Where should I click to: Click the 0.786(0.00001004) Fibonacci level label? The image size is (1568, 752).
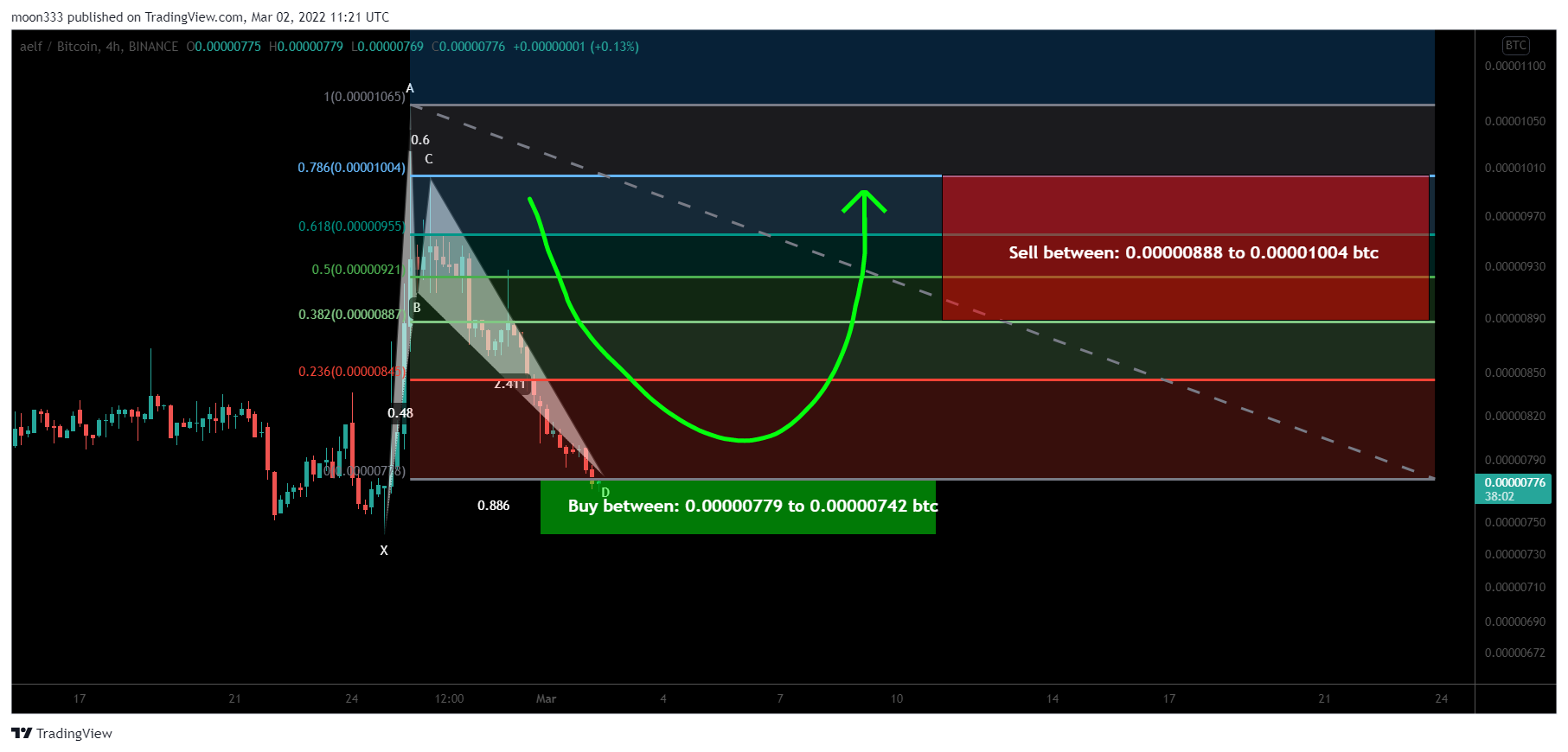click(351, 167)
